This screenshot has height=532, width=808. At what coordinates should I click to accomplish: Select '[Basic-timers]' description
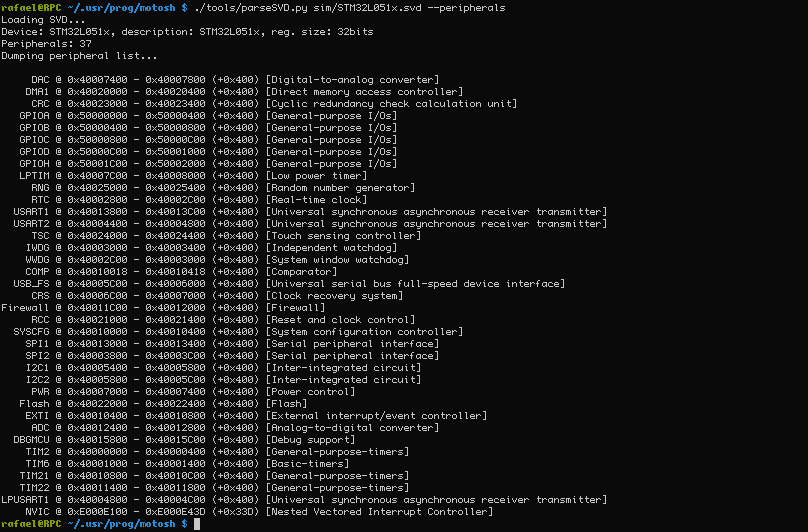307,463
